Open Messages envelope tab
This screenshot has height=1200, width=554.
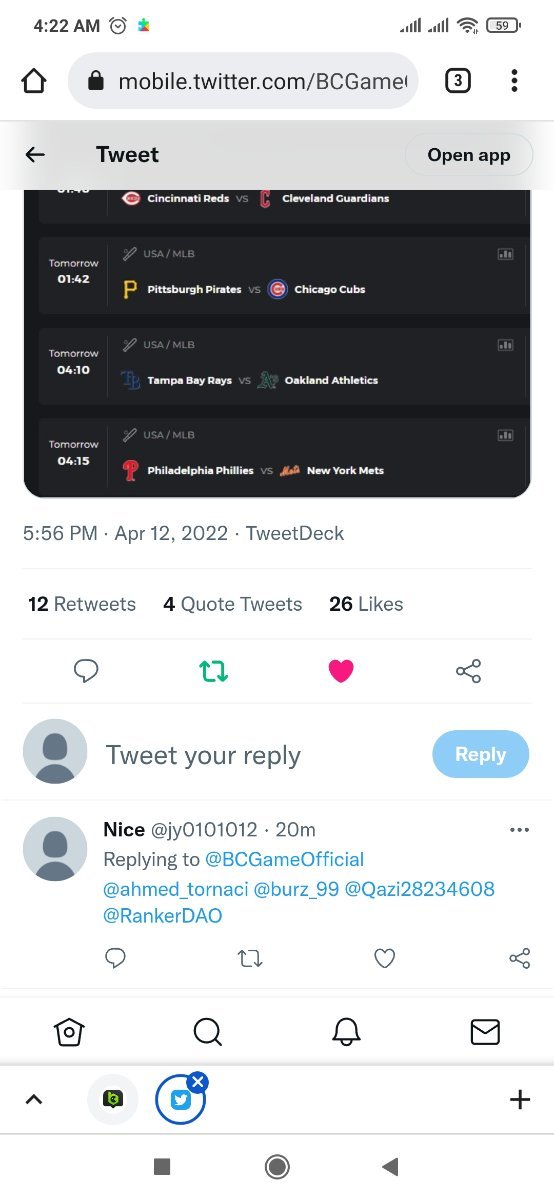click(x=485, y=1031)
